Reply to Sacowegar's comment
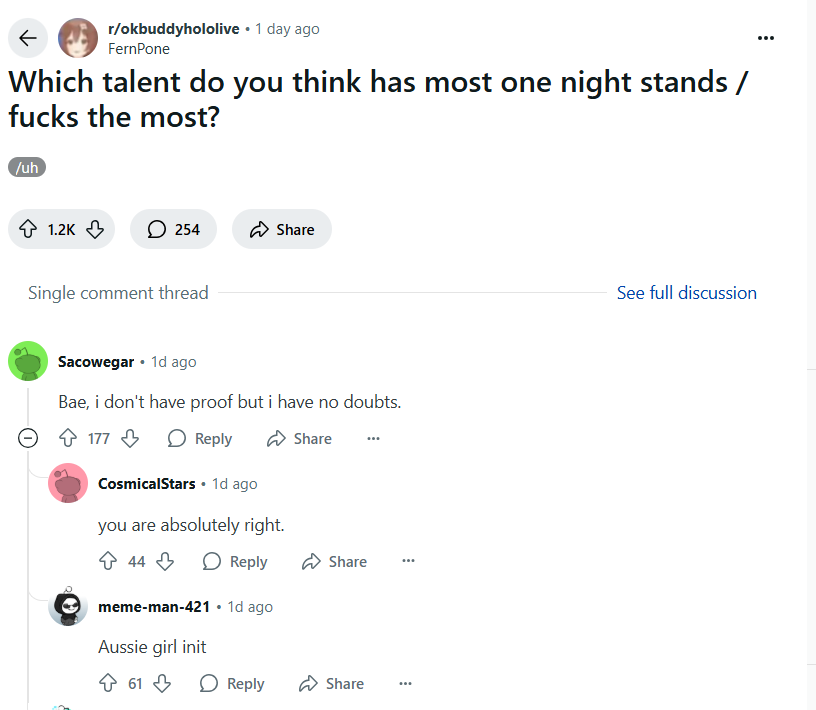 [200, 438]
